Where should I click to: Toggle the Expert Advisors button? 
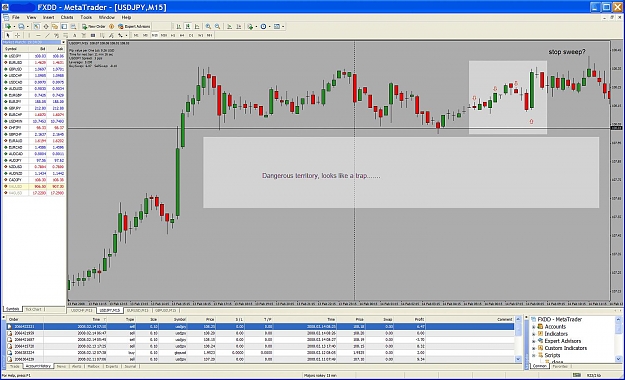pyautogui.click(x=134, y=26)
